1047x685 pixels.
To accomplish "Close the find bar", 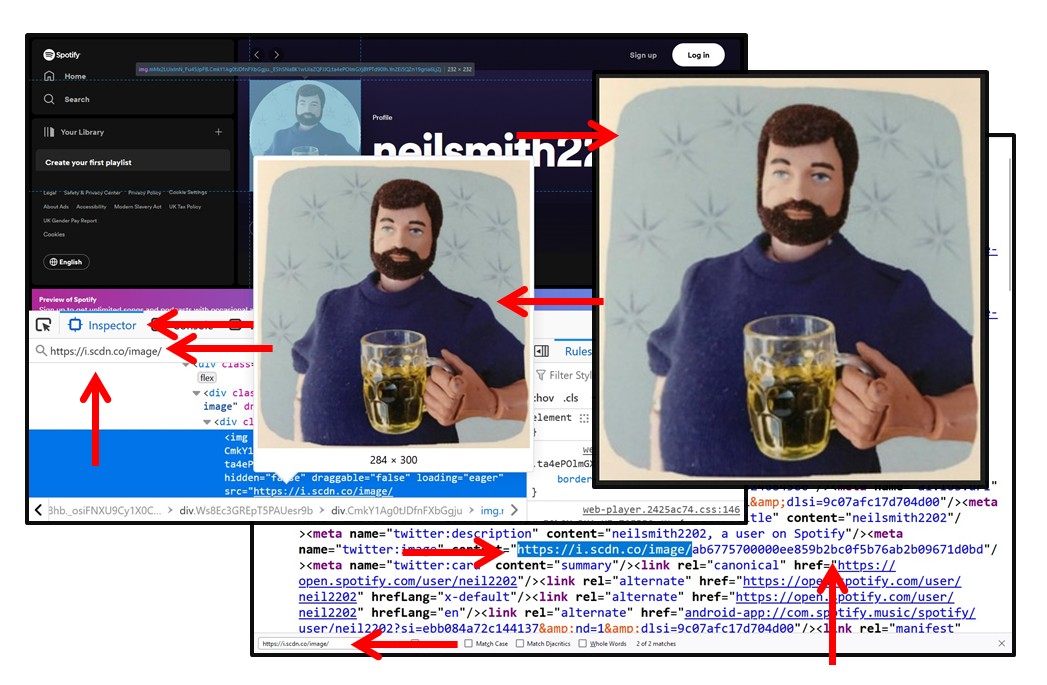I will 1002,644.
